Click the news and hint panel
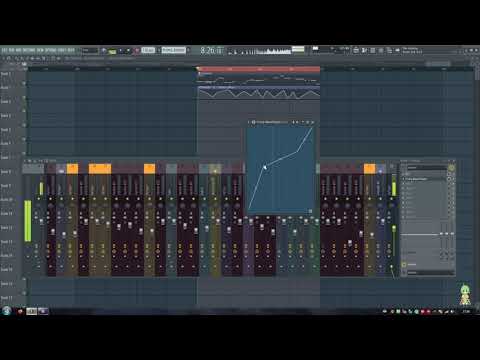480x360 pixels. tap(412, 50)
